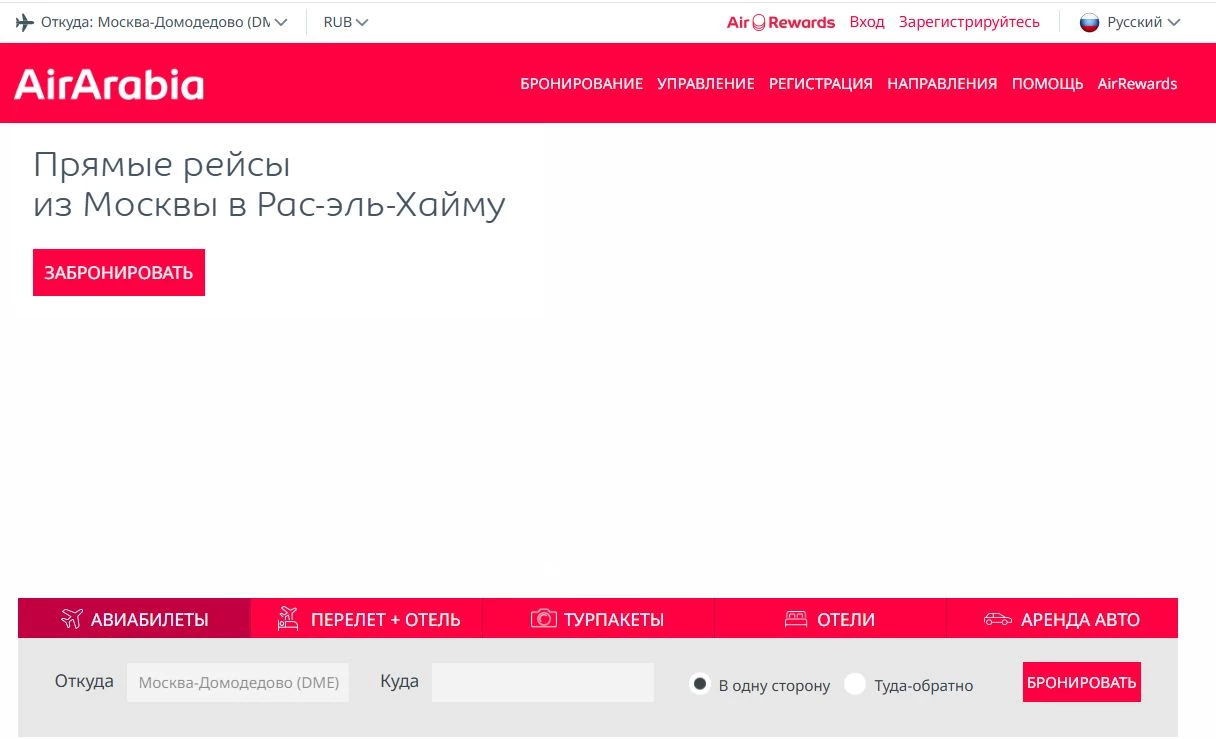Click the AirArabia logo
Screen dimensions: 1216x739
point(109,84)
